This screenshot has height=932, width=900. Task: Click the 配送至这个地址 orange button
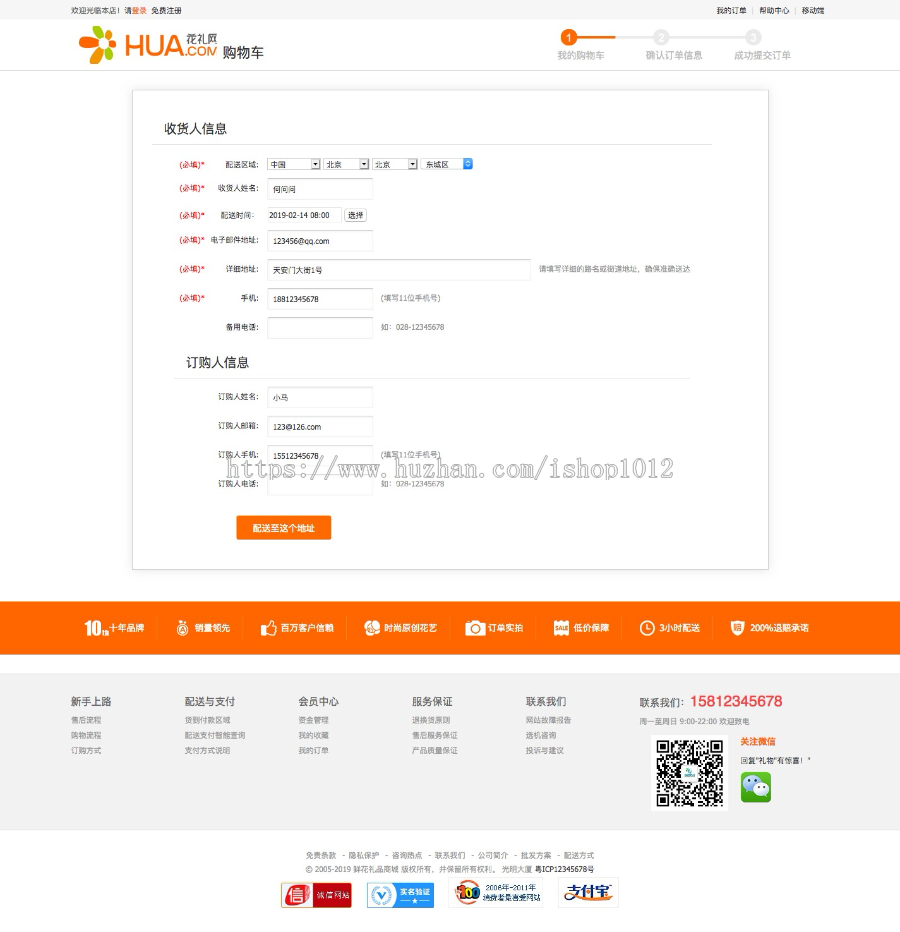pyautogui.click(x=283, y=527)
